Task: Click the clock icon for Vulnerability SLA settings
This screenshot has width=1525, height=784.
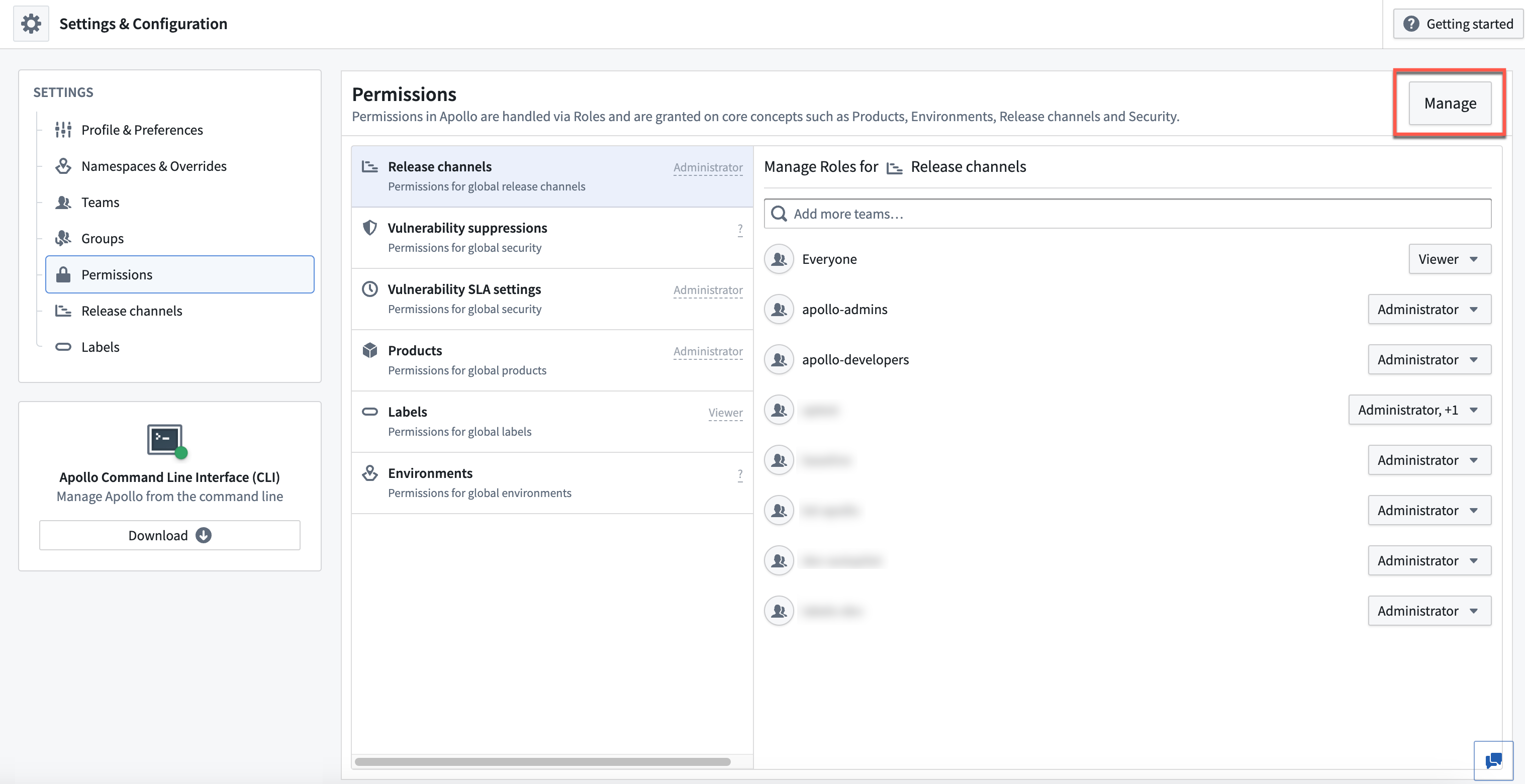Action: click(x=370, y=289)
